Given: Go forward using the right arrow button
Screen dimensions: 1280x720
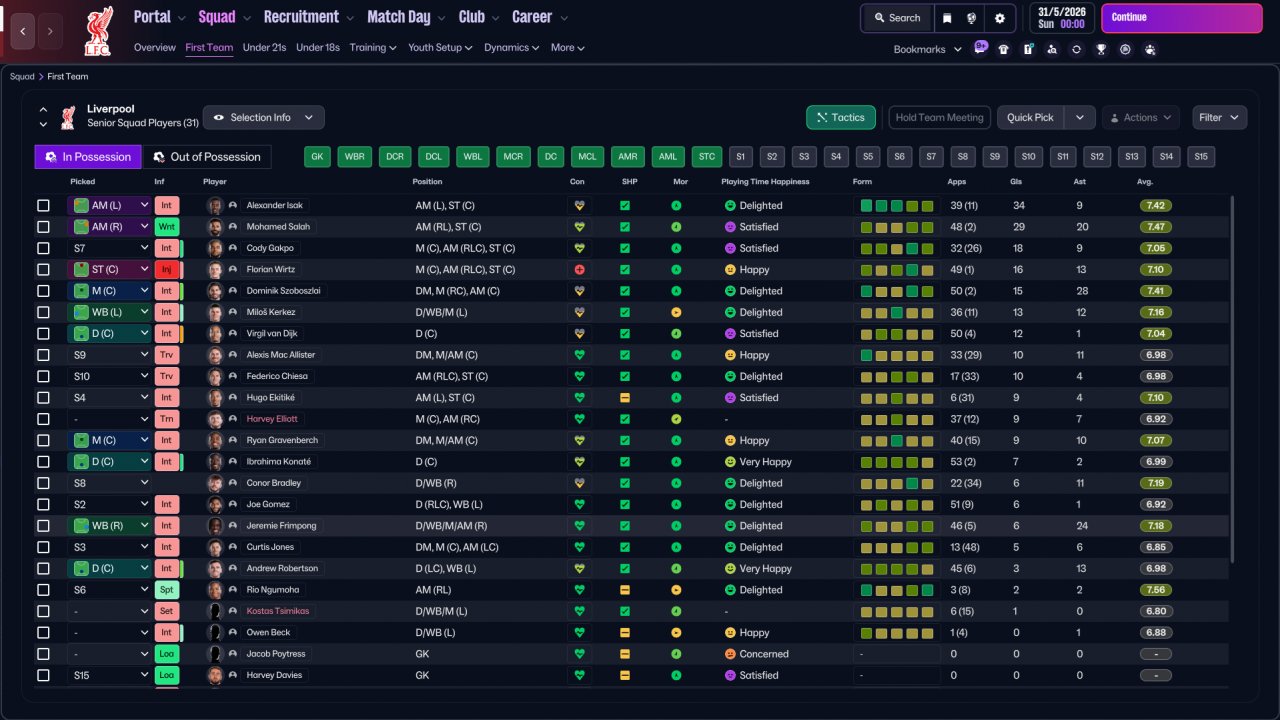Looking at the screenshot, I should pyautogui.click(x=50, y=31).
